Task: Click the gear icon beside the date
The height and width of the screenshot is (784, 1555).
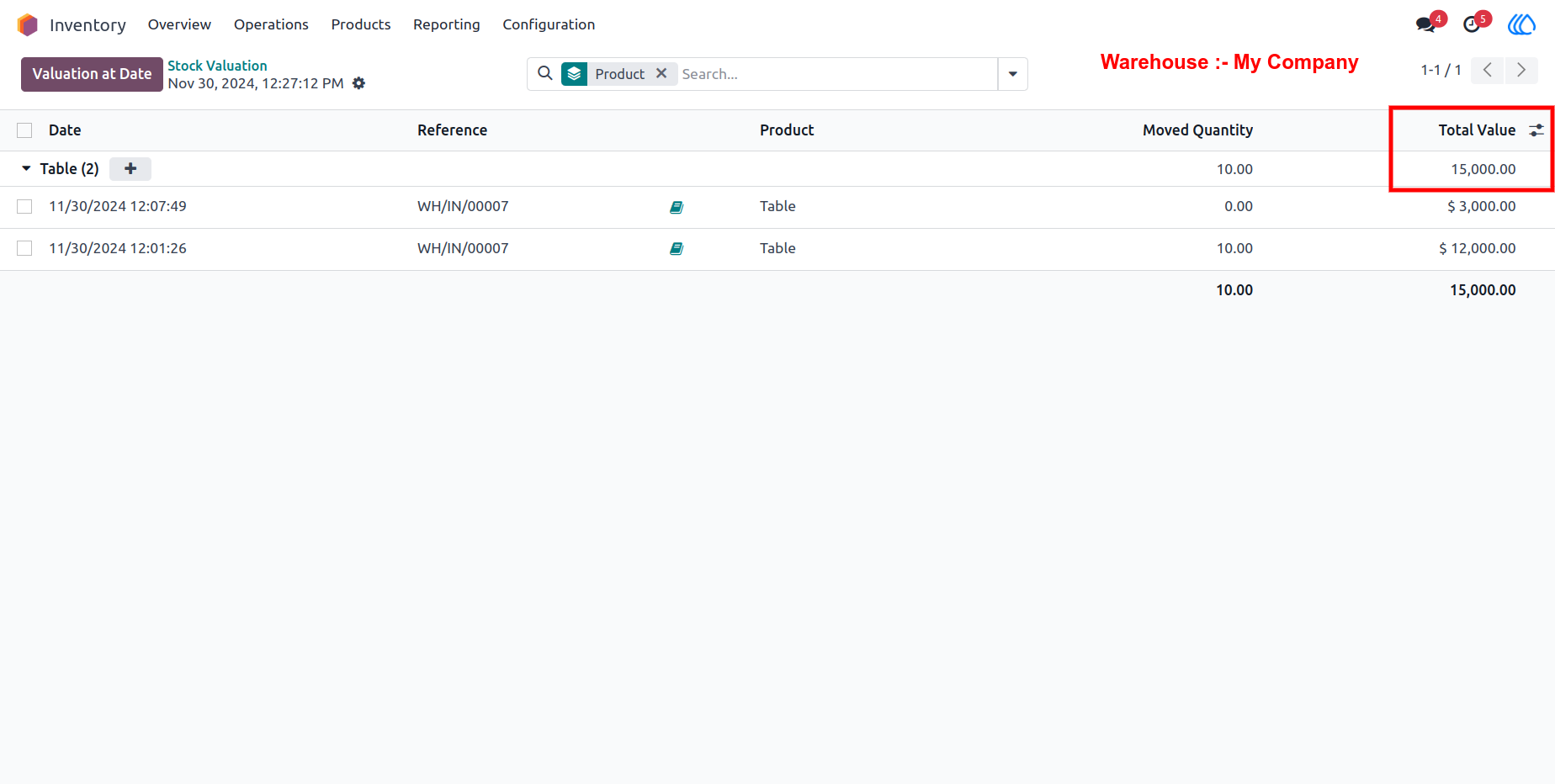Action: pos(359,83)
